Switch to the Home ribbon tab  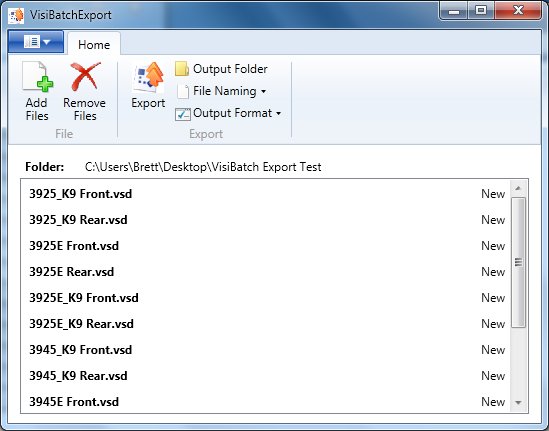click(94, 44)
